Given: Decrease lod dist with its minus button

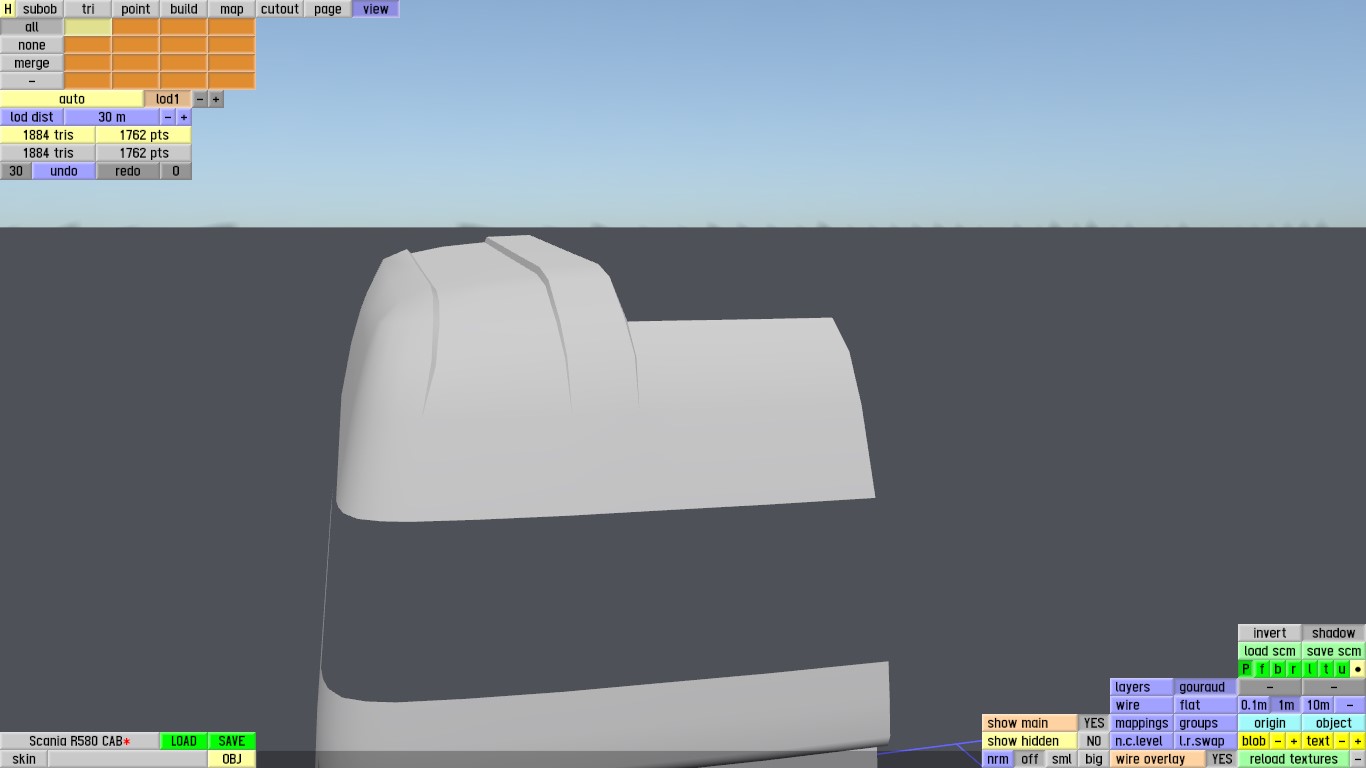Looking at the screenshot, I should click(168, 117).
